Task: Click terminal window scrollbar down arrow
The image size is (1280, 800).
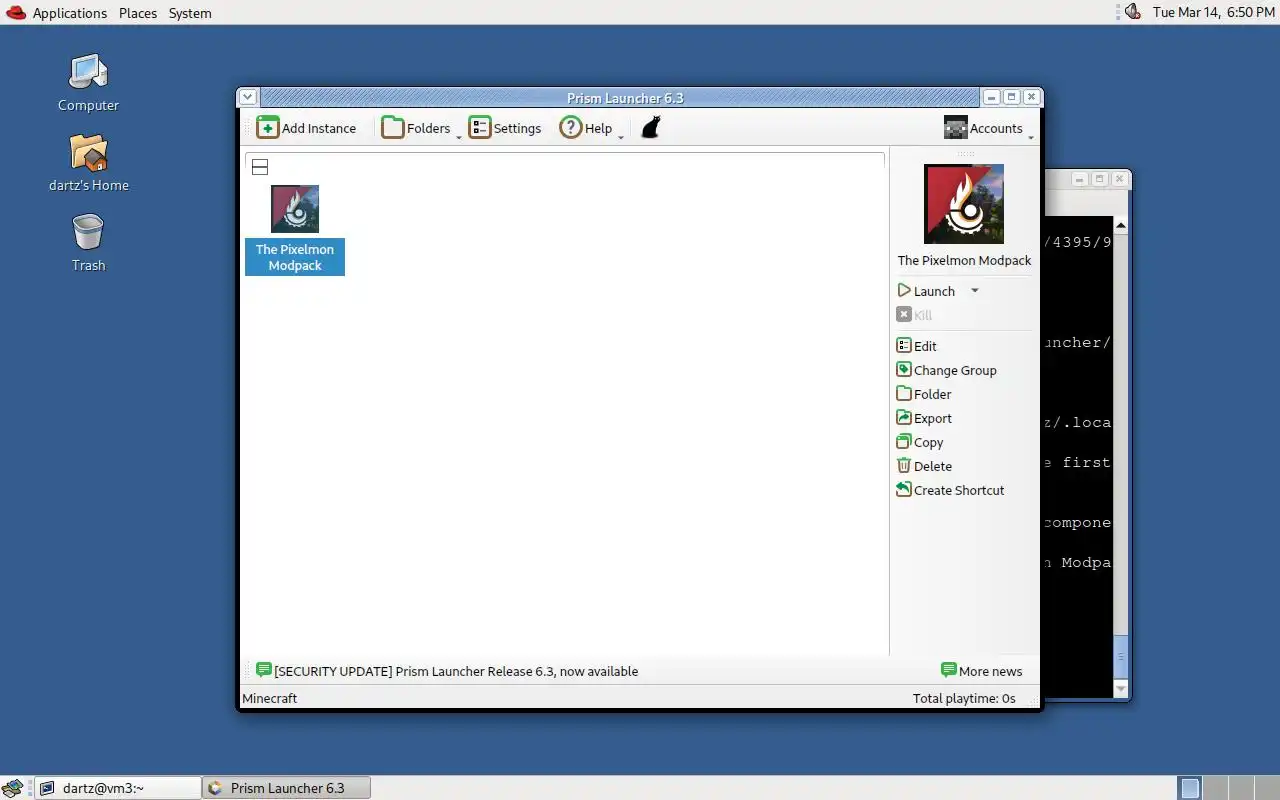Action: tap(1120, 689)
